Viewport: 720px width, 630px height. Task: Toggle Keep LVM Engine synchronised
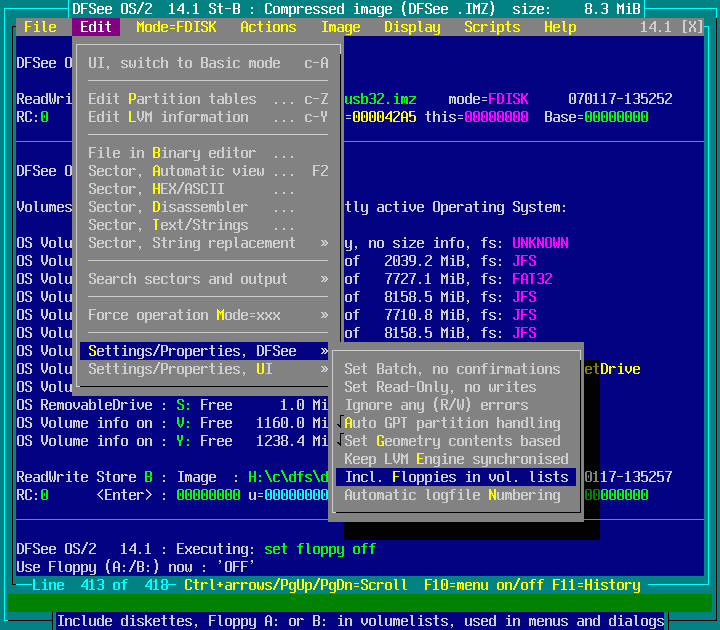[456, 459]
